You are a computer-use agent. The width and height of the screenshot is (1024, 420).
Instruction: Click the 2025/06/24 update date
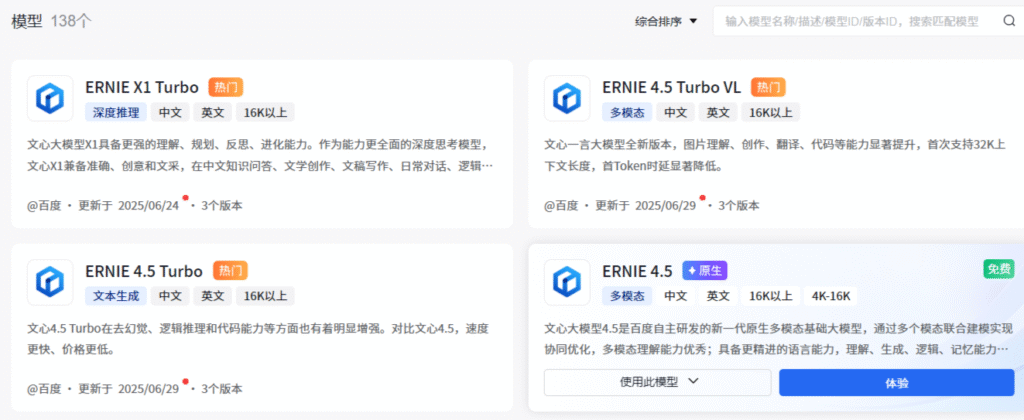pos(148,206)
